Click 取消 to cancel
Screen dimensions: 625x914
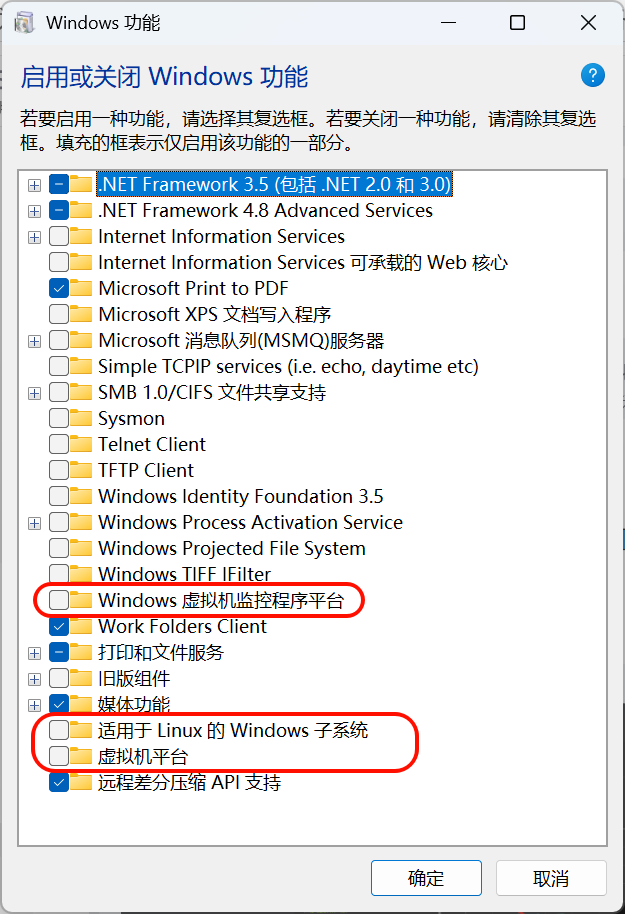click(551, 878)
